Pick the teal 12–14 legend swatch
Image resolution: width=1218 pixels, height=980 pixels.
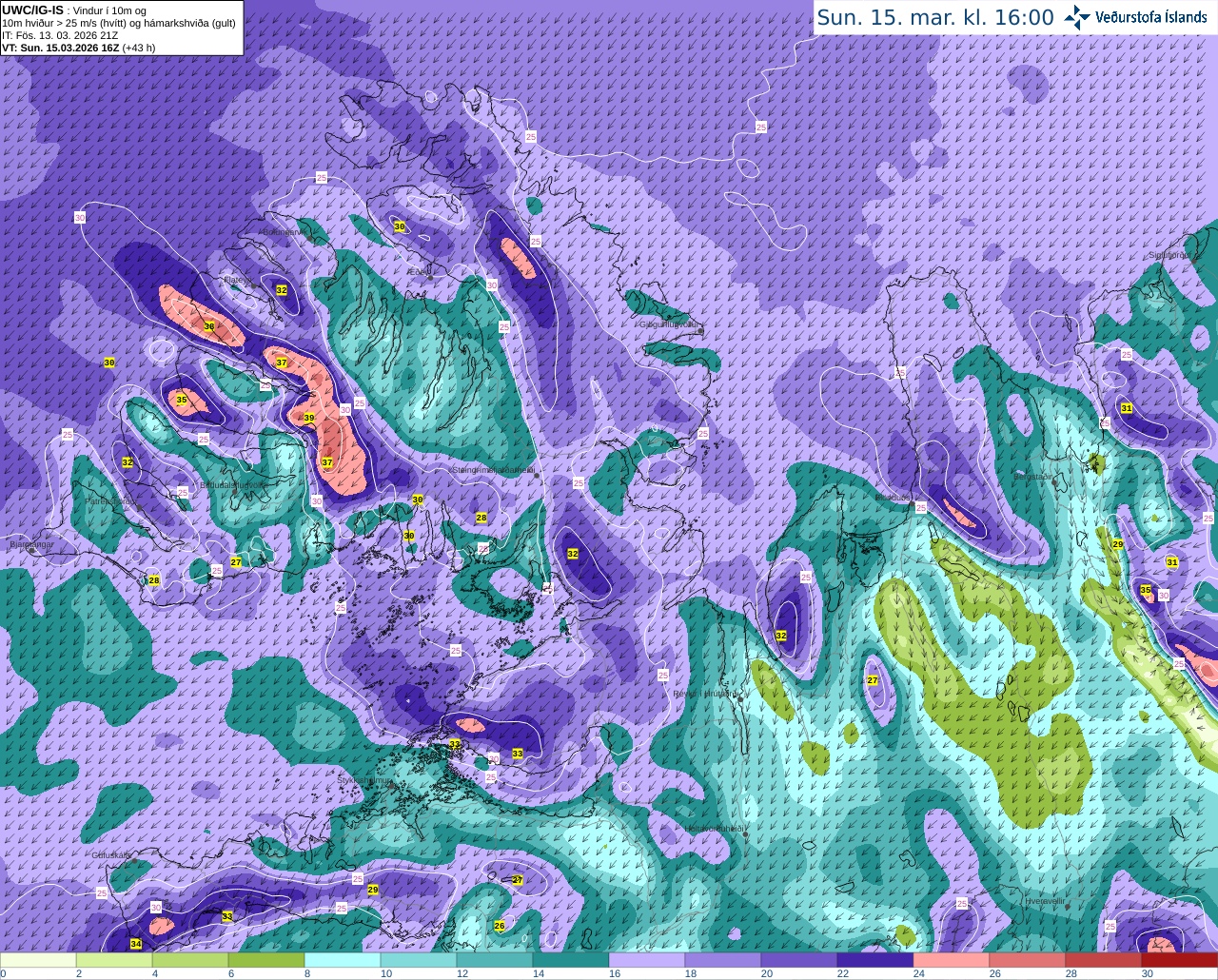(495, 960)
